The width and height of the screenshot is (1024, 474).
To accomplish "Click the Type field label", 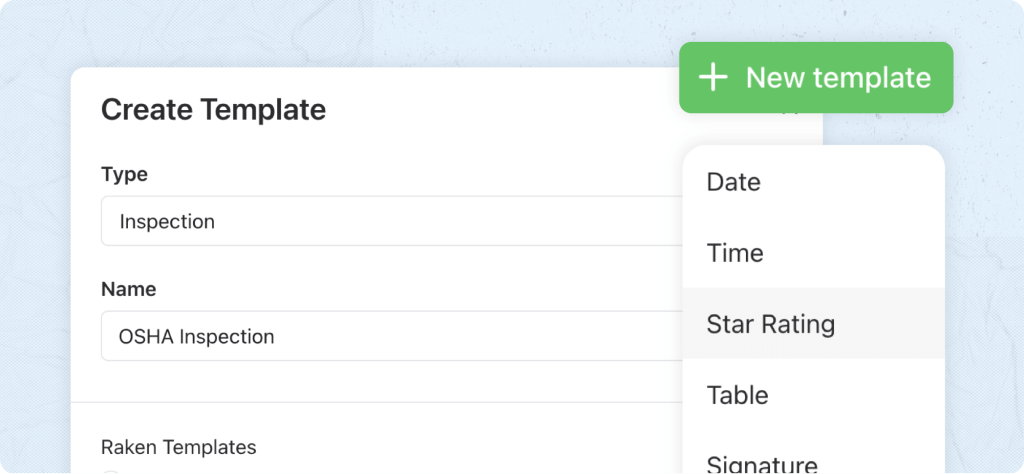I will (x=124, y=174).
